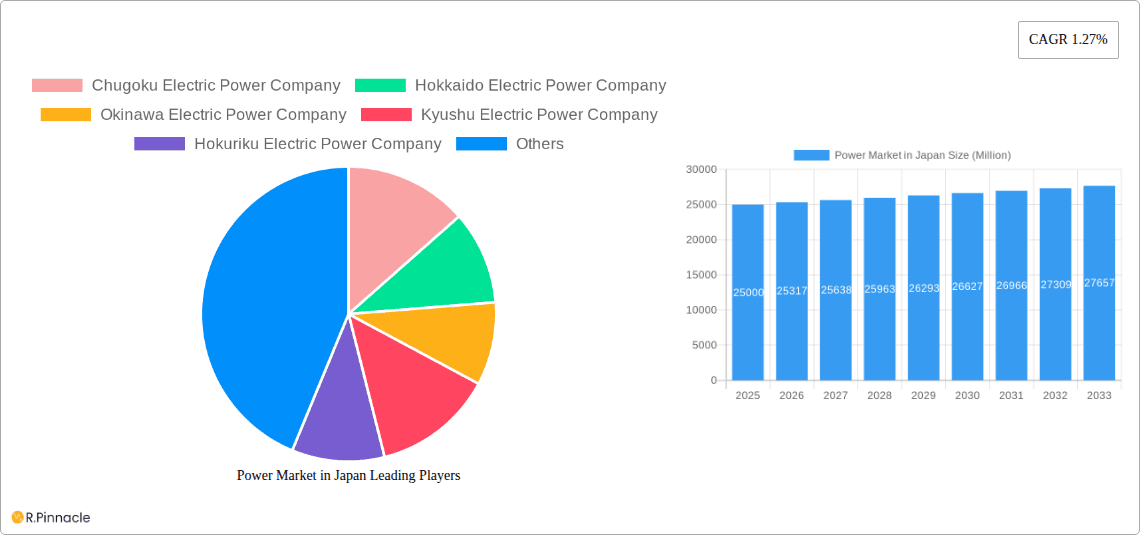Click the Power Market in Japan Leading Players title
1140x535 pixels.
349,476
